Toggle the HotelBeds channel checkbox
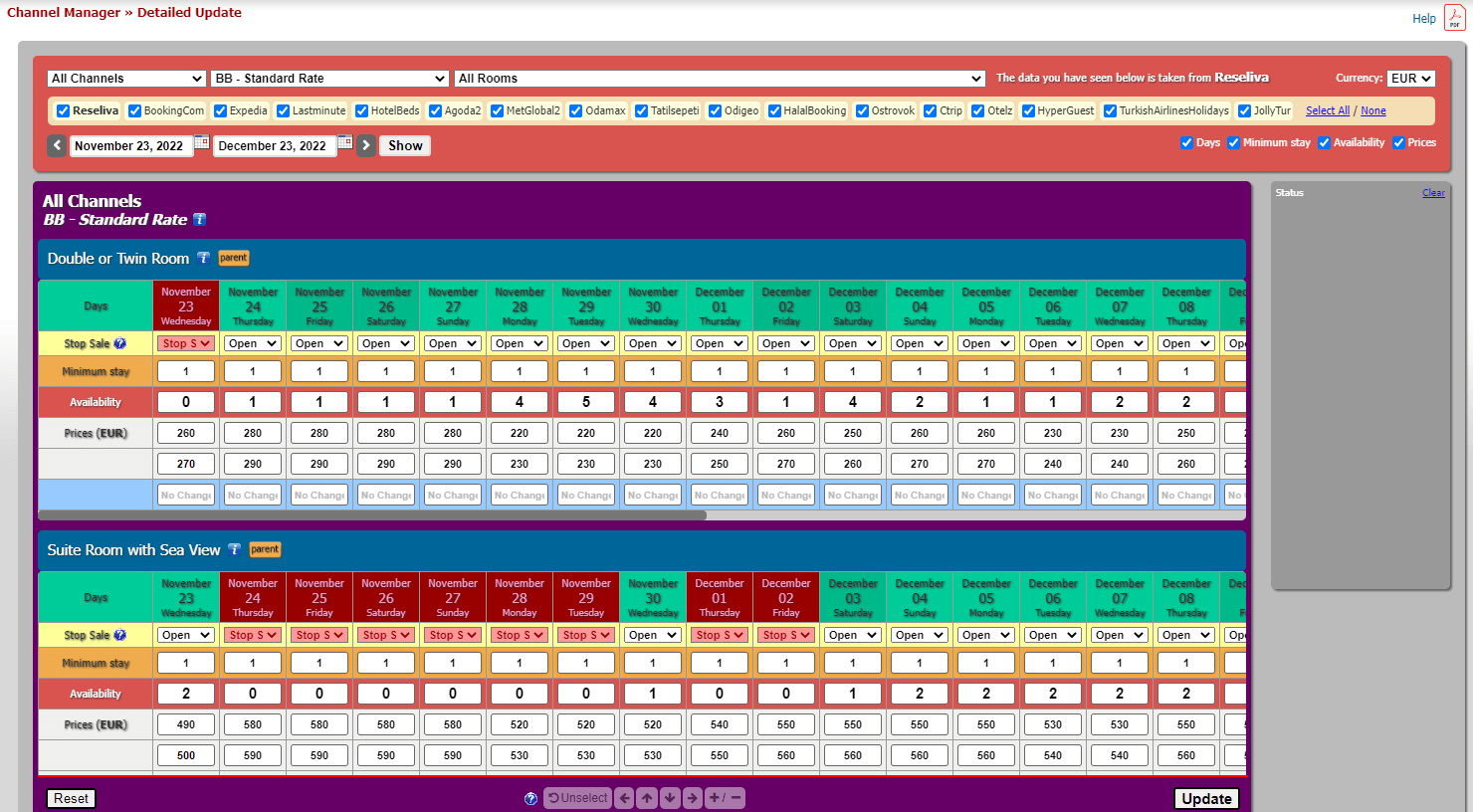The width and height of the screenshot is (1473, 812). pos(361,111)
